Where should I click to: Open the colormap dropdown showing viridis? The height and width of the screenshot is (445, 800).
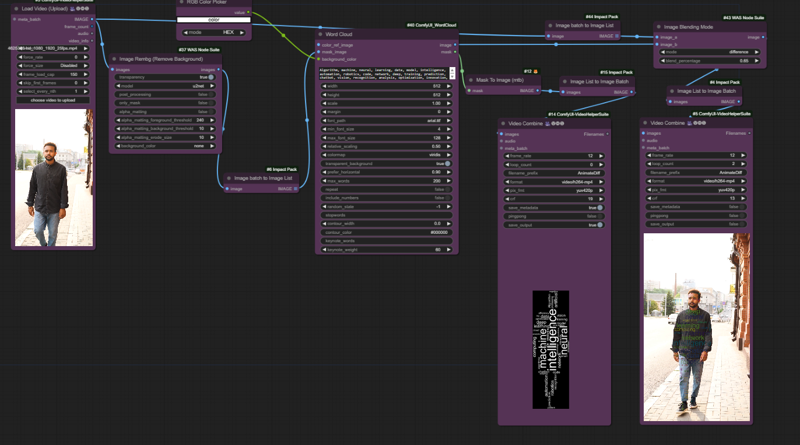point(386,155)
